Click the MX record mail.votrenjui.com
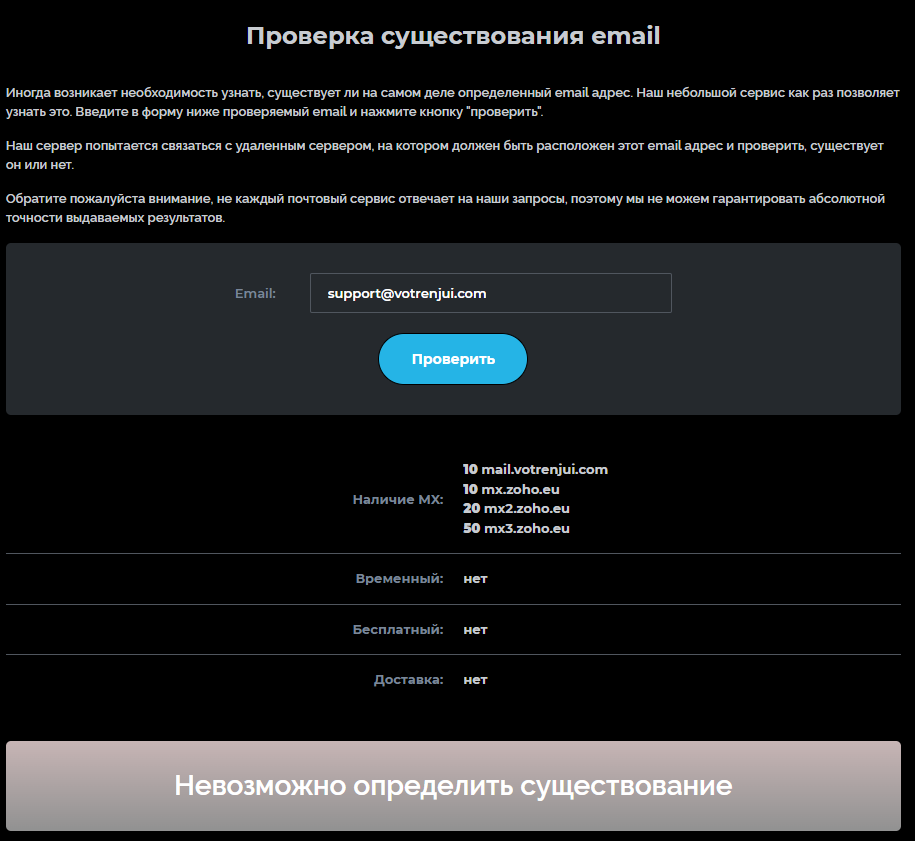This screenshot has height=841, width=915. click(535, 469)
